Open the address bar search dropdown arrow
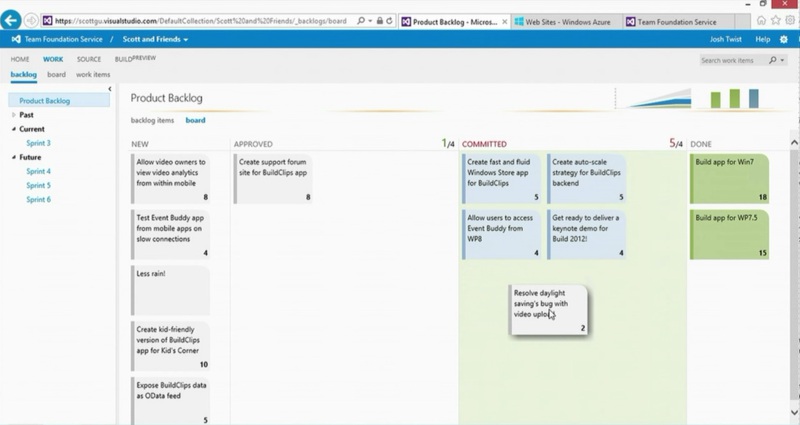Viewport: 800px width, 425px height. (370, 21)
